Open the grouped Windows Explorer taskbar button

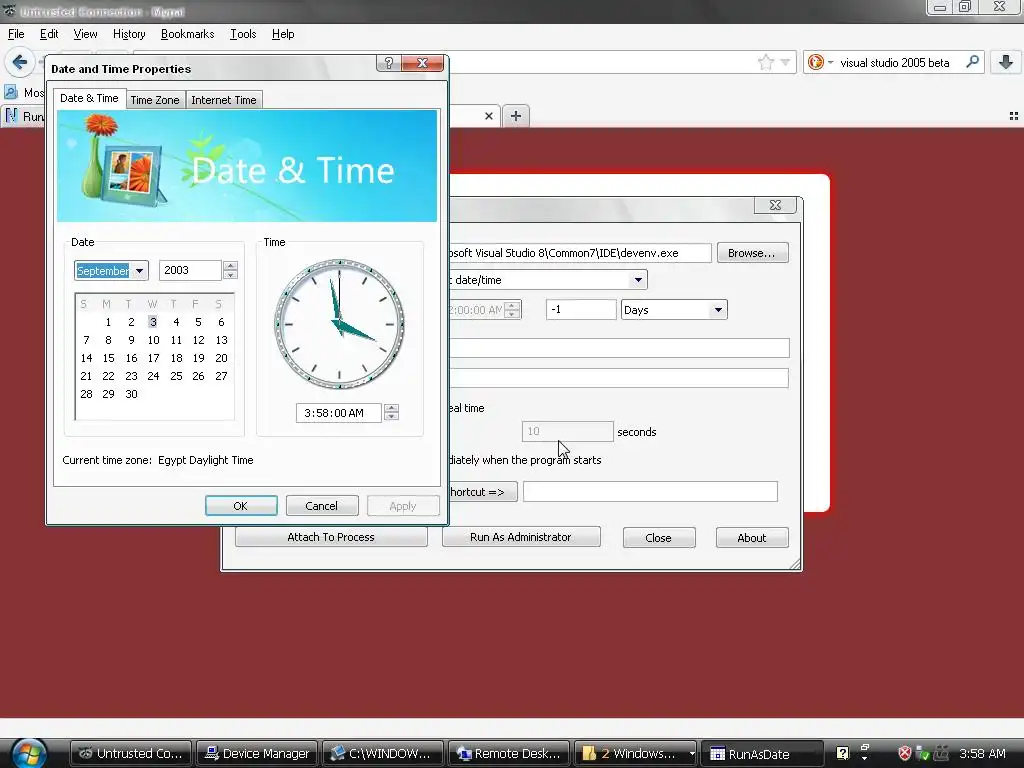(x=635, y=754)
